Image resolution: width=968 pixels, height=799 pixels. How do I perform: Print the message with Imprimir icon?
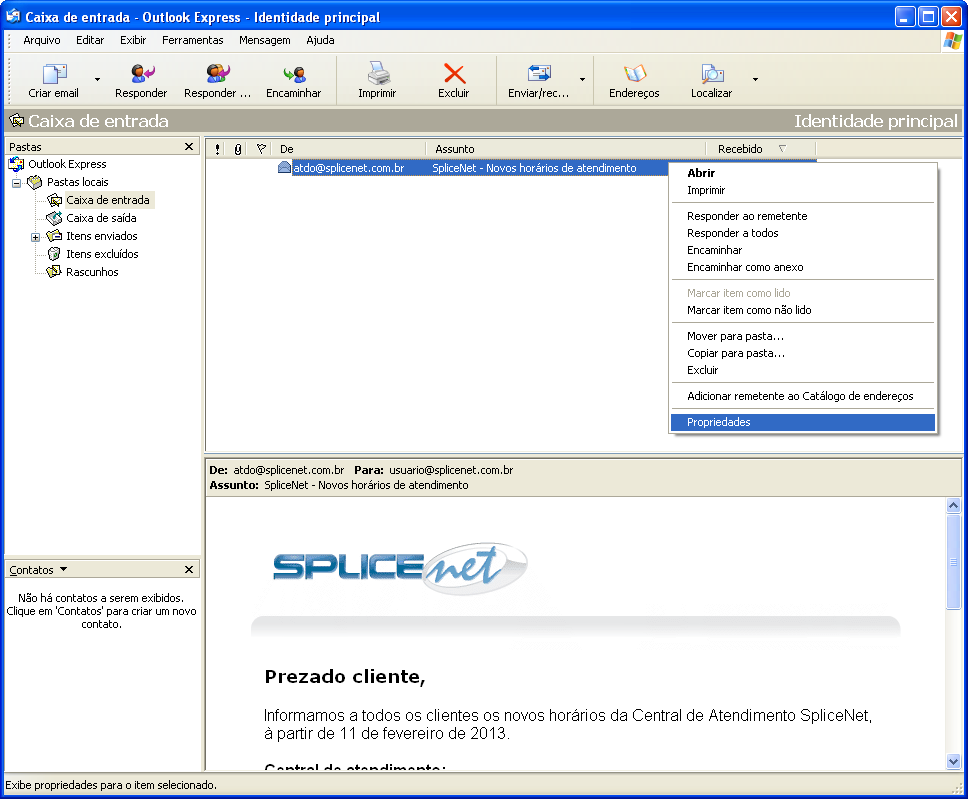pyautogui.click(x=378, y=73)
